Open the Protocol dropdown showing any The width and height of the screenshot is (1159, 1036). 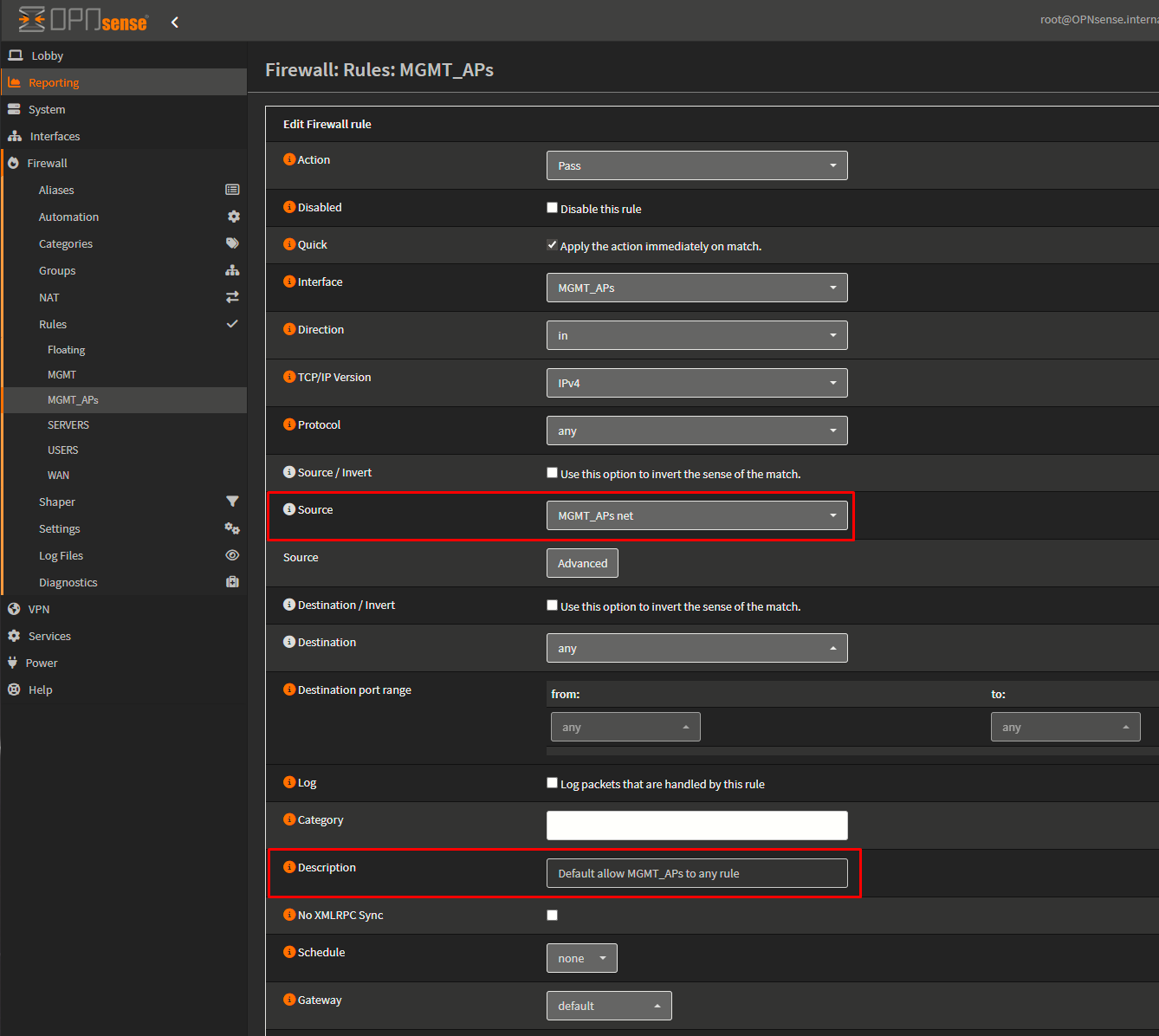pyautogui.click(x=696, y=431)
